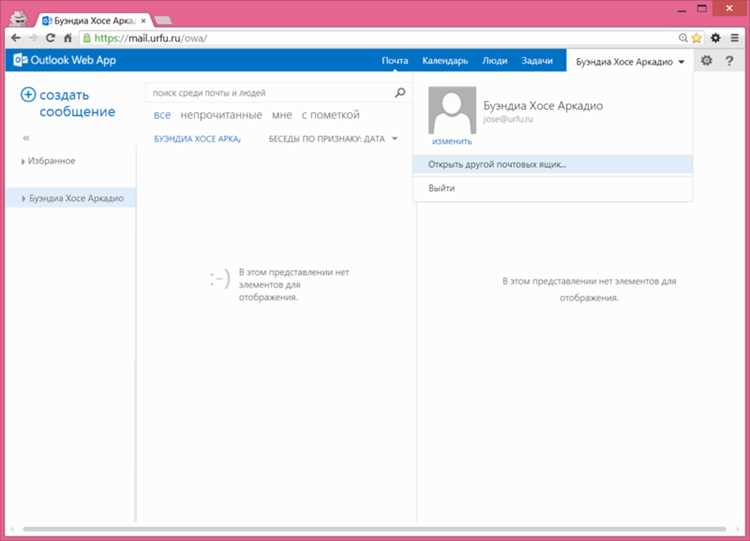This screenshot has height=541, width=750.
Task: Expand the Буэндиа Хосе Аркадио mailbox tree
Action: click(x=23, y=198)
